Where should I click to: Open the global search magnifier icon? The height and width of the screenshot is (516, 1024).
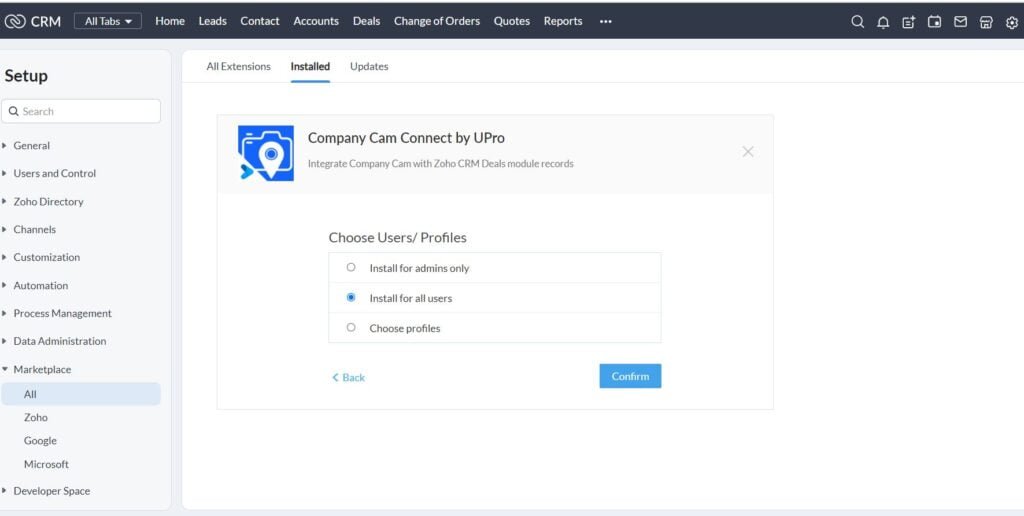[x=857, y=22]
